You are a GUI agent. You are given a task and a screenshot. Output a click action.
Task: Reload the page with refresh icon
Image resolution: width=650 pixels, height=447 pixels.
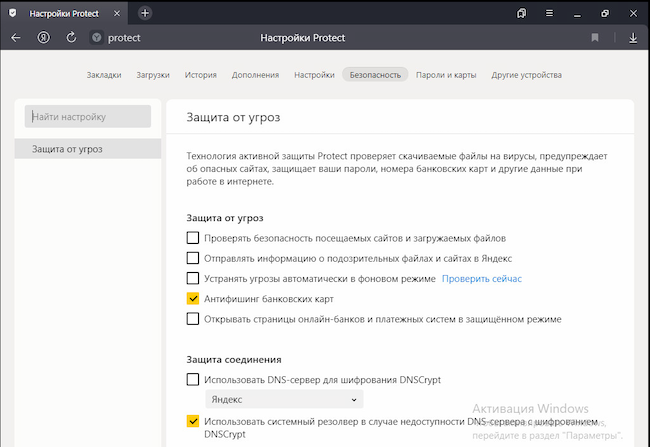71,38
